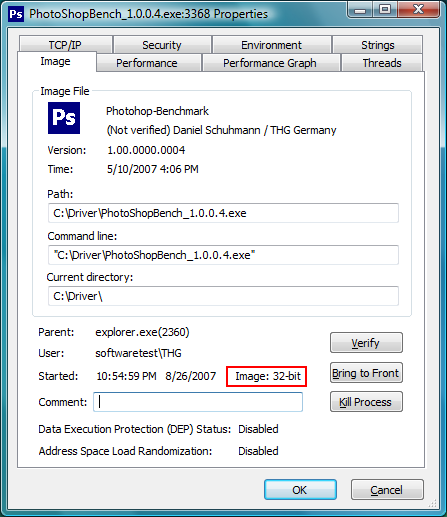447x517 pixels.
Task: Click the Verify button
Action: click(x=366, y=343)
